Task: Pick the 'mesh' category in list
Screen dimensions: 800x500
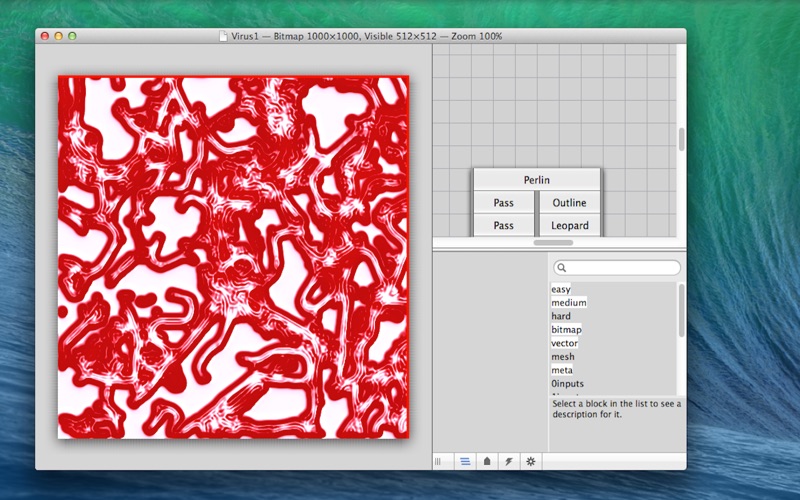Action: (563, 357)
